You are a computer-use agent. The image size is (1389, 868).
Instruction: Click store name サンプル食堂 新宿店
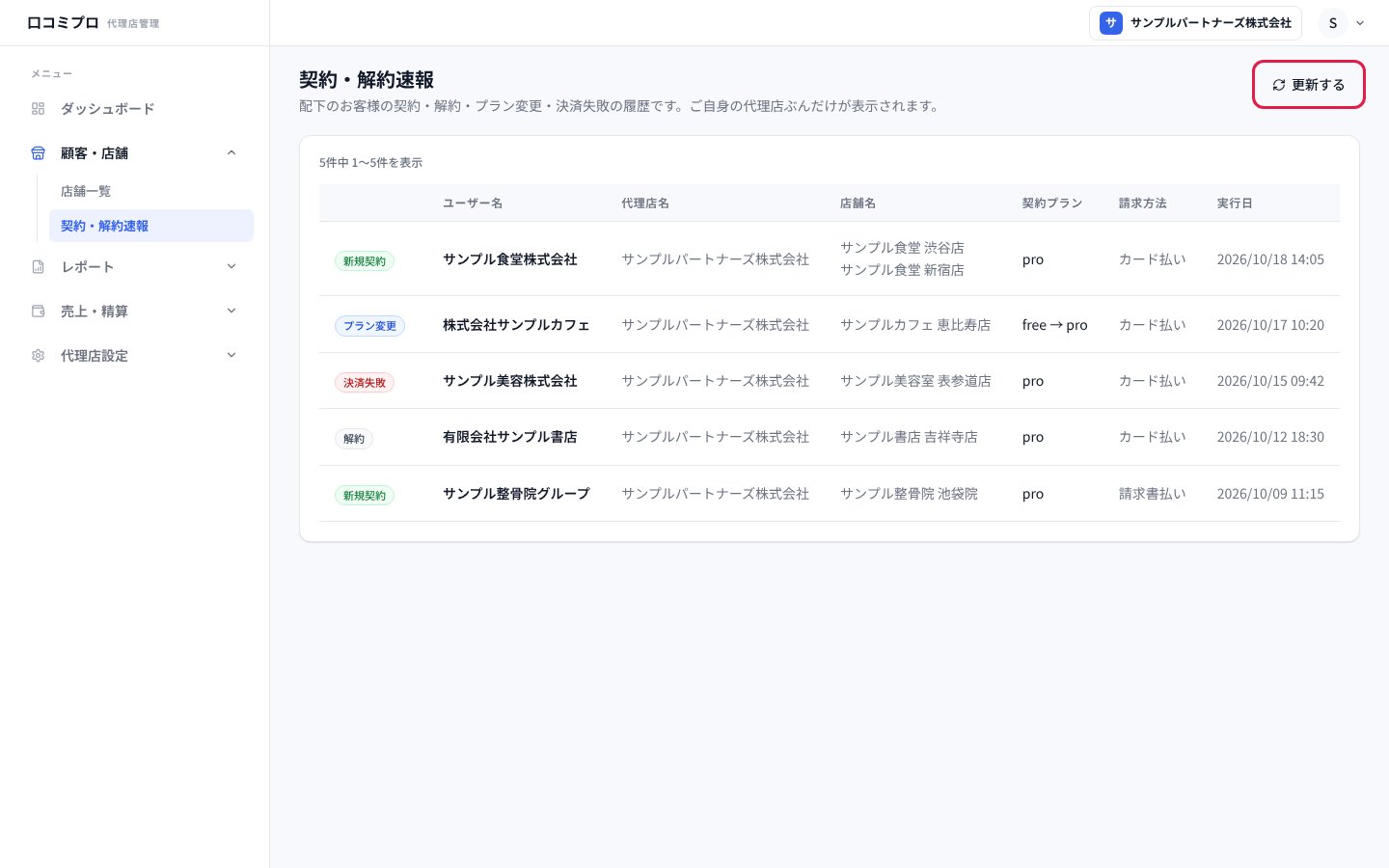tap(902, 270)
